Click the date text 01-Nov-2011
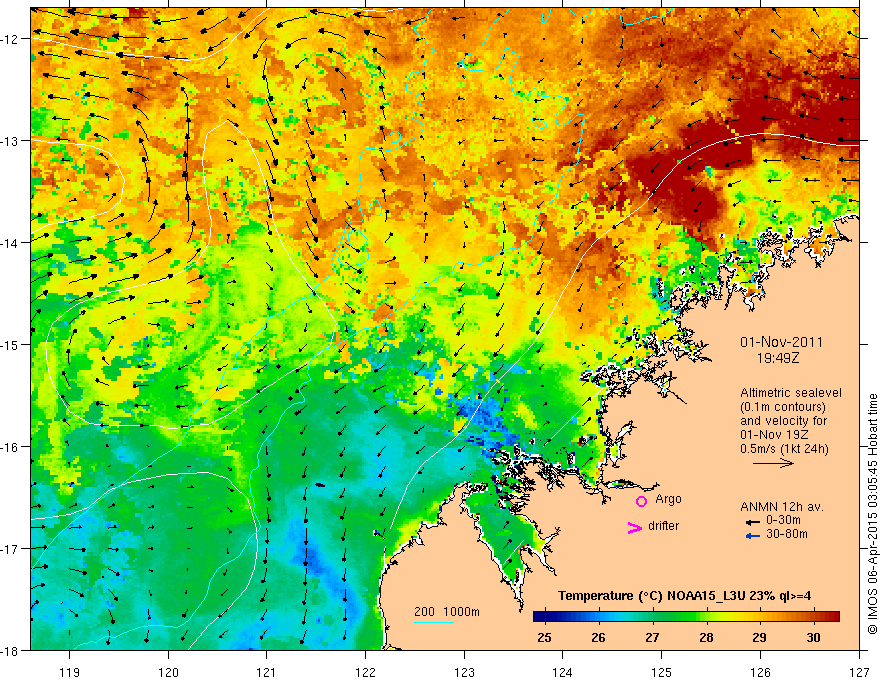 781,342
